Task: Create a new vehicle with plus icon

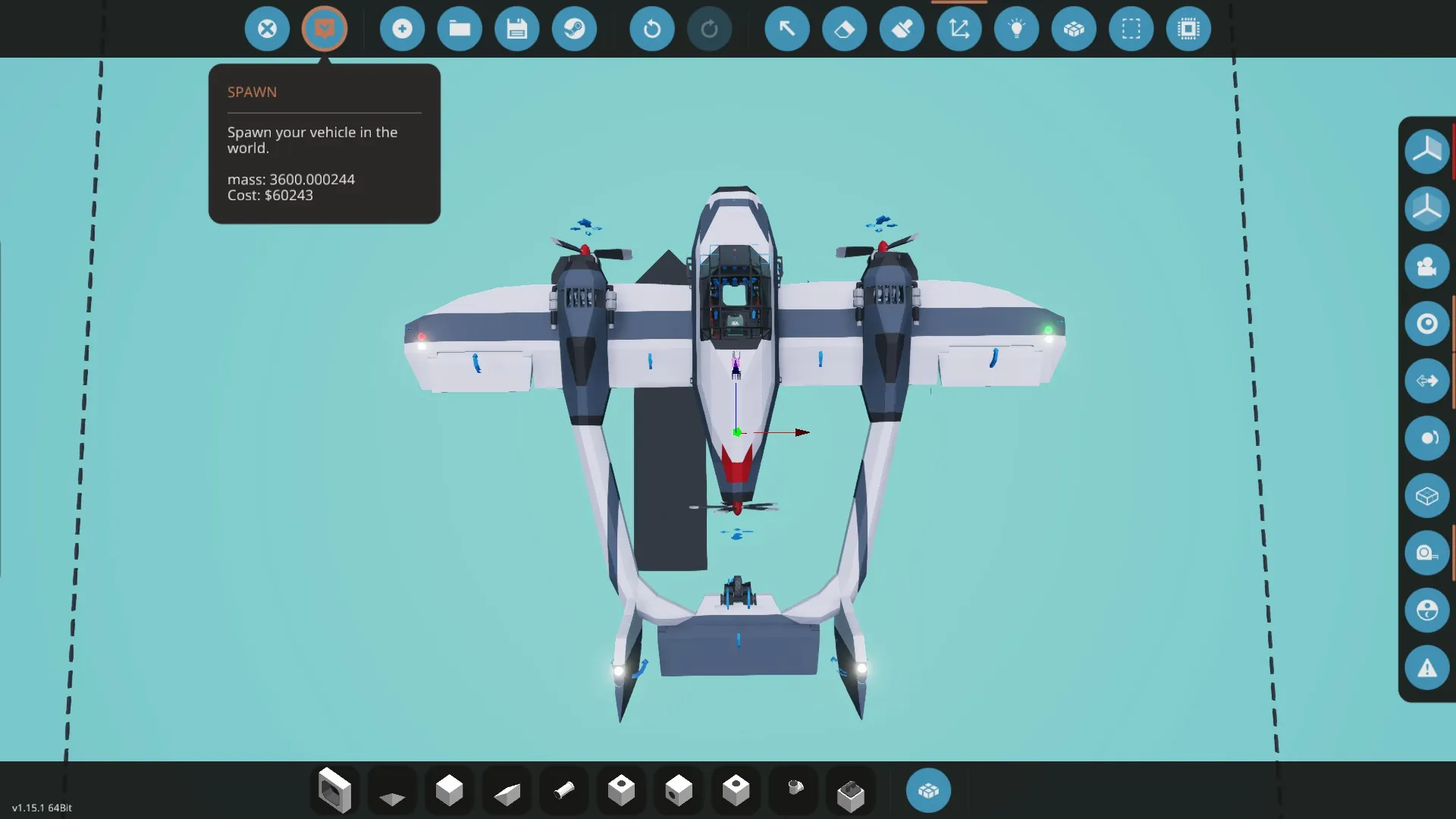Action: [x=402, y=30]
